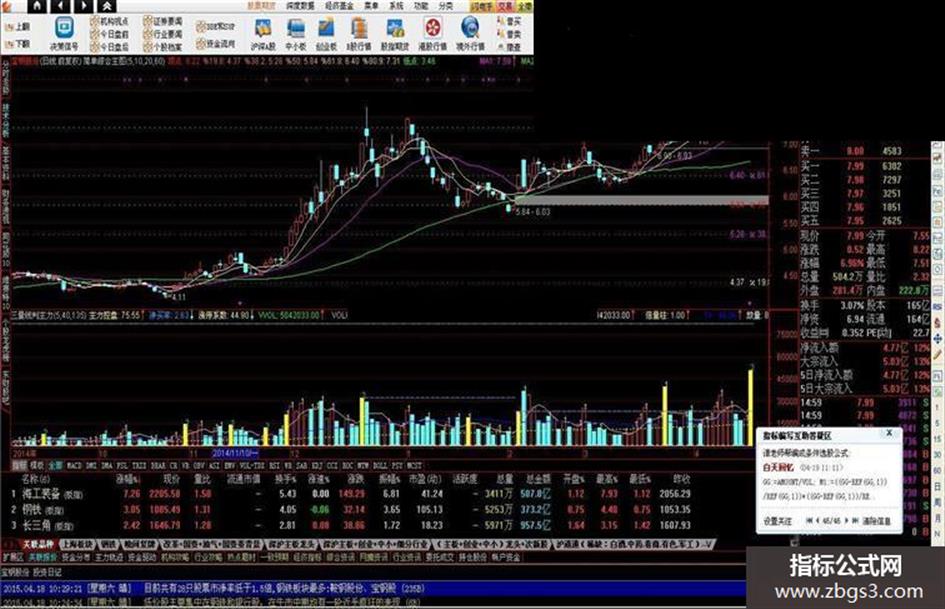
Task: Open the 系统 menu
Action: (396, 6)
